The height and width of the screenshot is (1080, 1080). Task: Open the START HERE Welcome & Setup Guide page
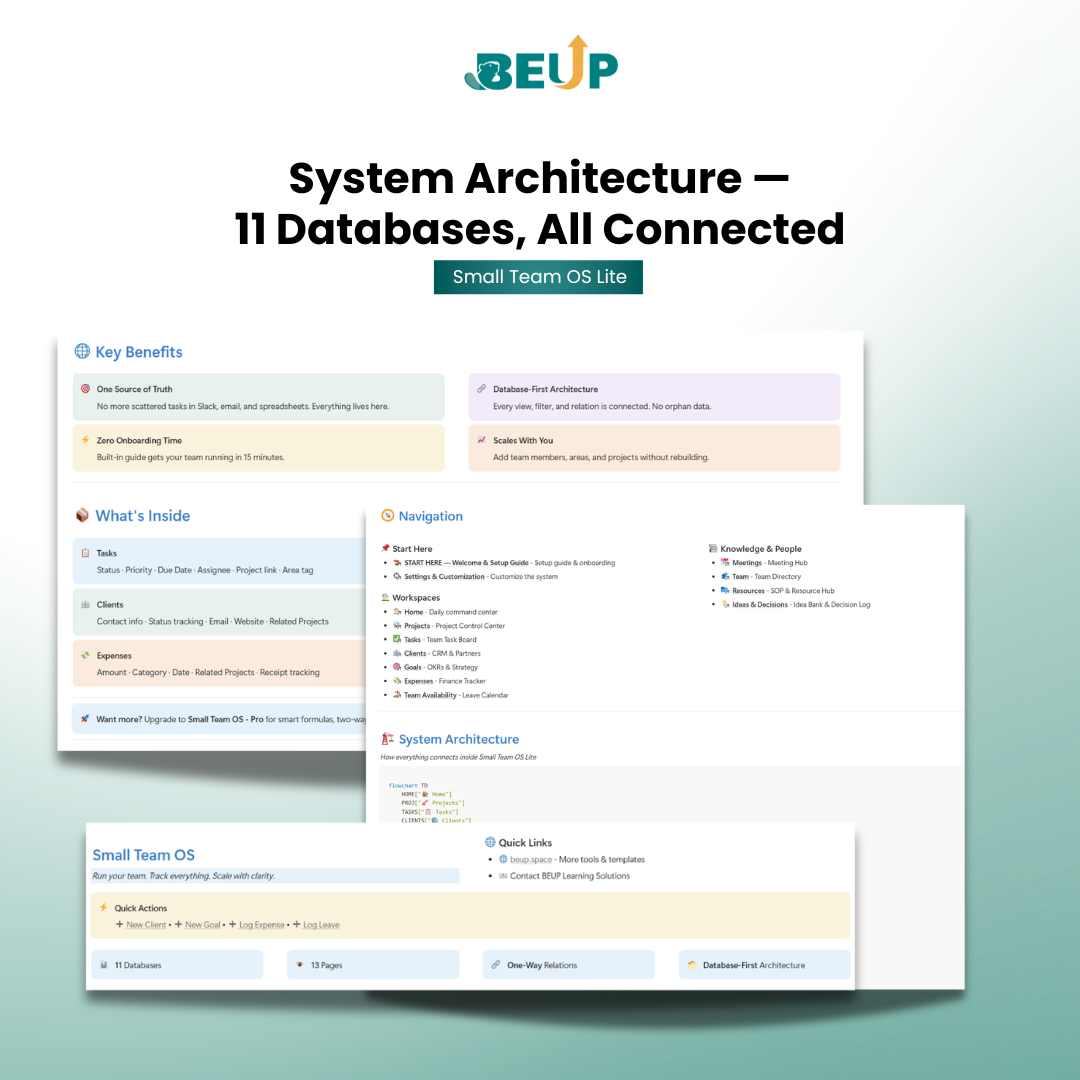click(466, 563)
